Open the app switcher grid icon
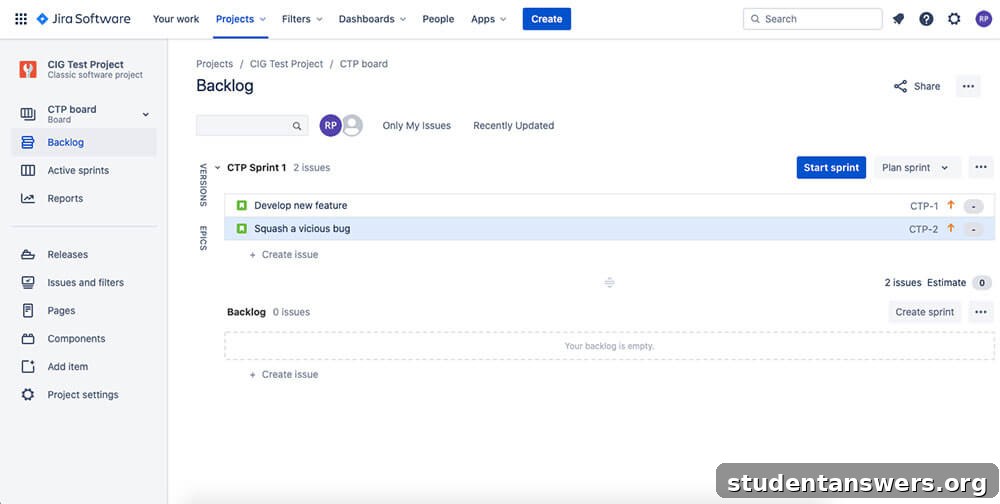The height and width of the screenshot is (504, 1000). [x=20, y=19]
